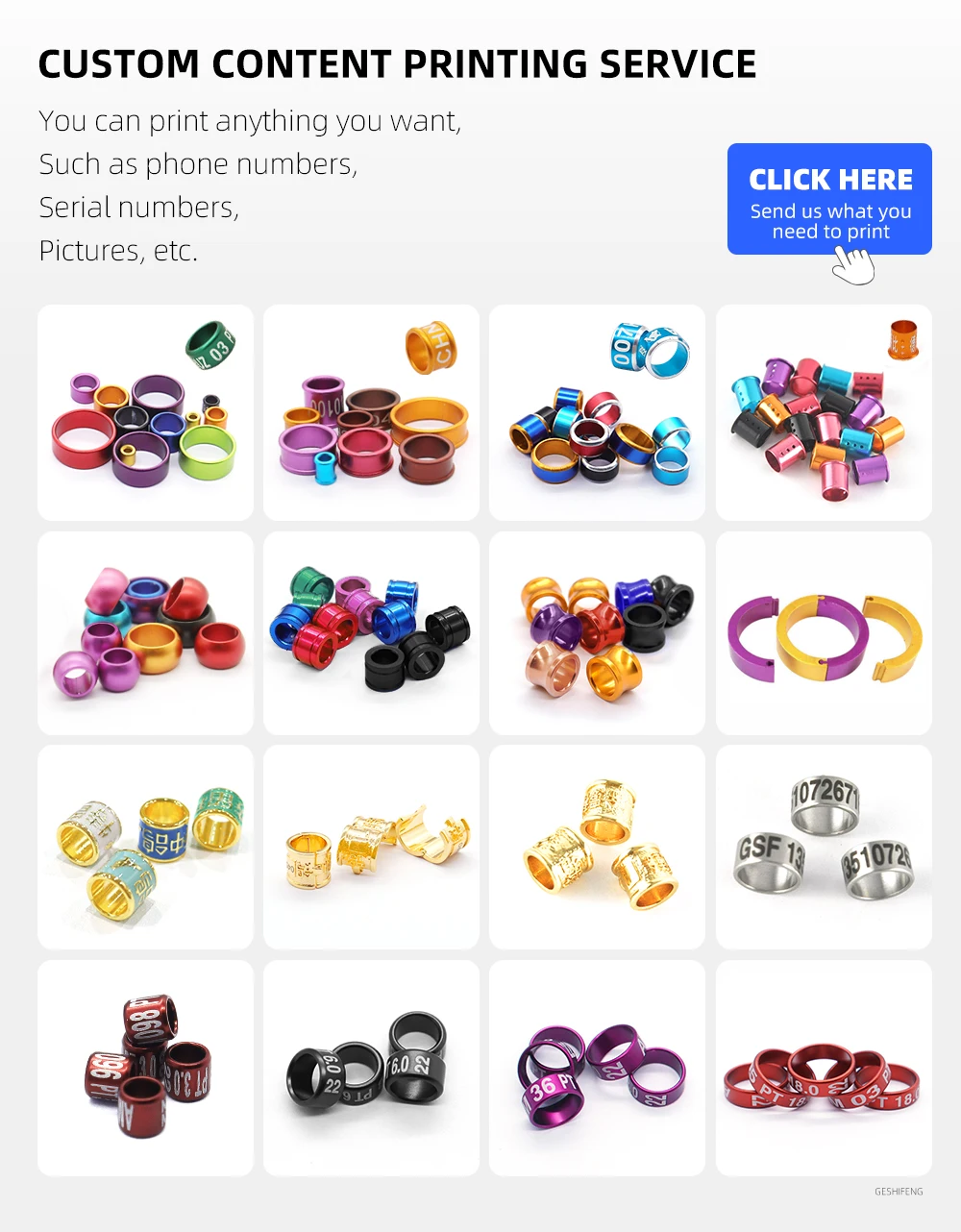Open the multicolor plain rings thumbnail with green ring
961x1232 pixels.
click(x=145, y=412)
